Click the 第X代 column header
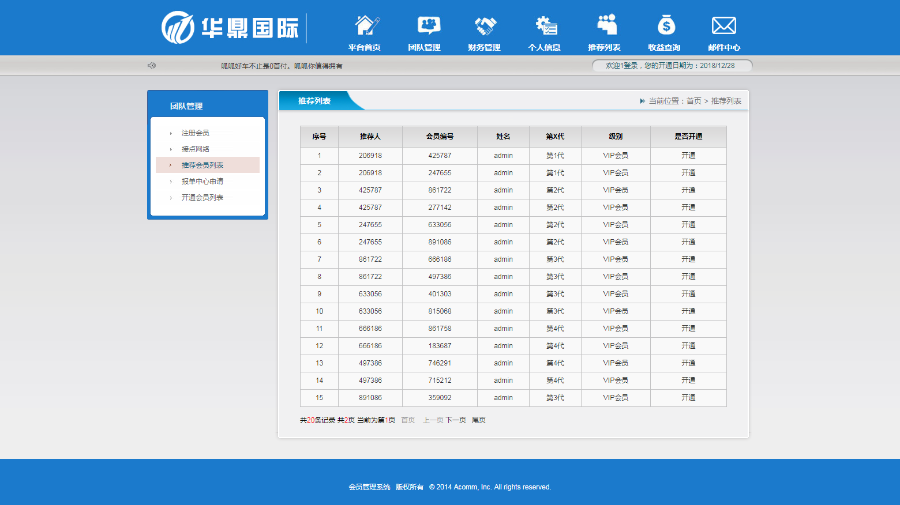This screenshot has width=900, height=505. tap(555, 137)
